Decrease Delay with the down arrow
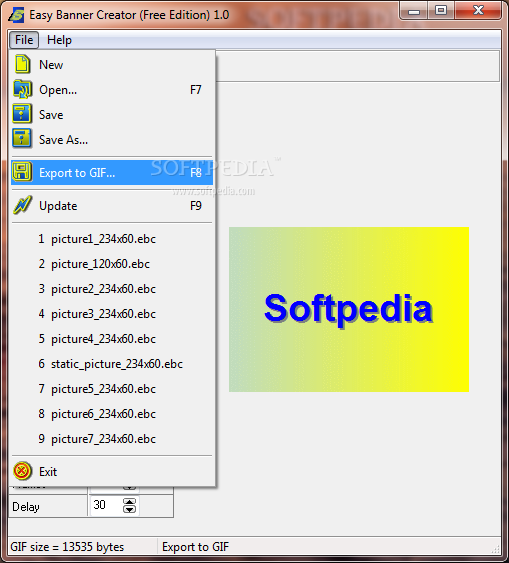 [129, 509]
